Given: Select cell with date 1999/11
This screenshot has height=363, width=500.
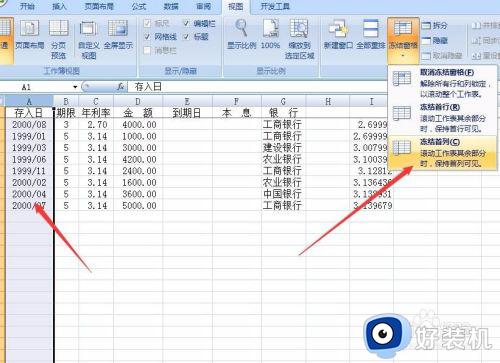Looking at the screenshot, I should point(29,171).
